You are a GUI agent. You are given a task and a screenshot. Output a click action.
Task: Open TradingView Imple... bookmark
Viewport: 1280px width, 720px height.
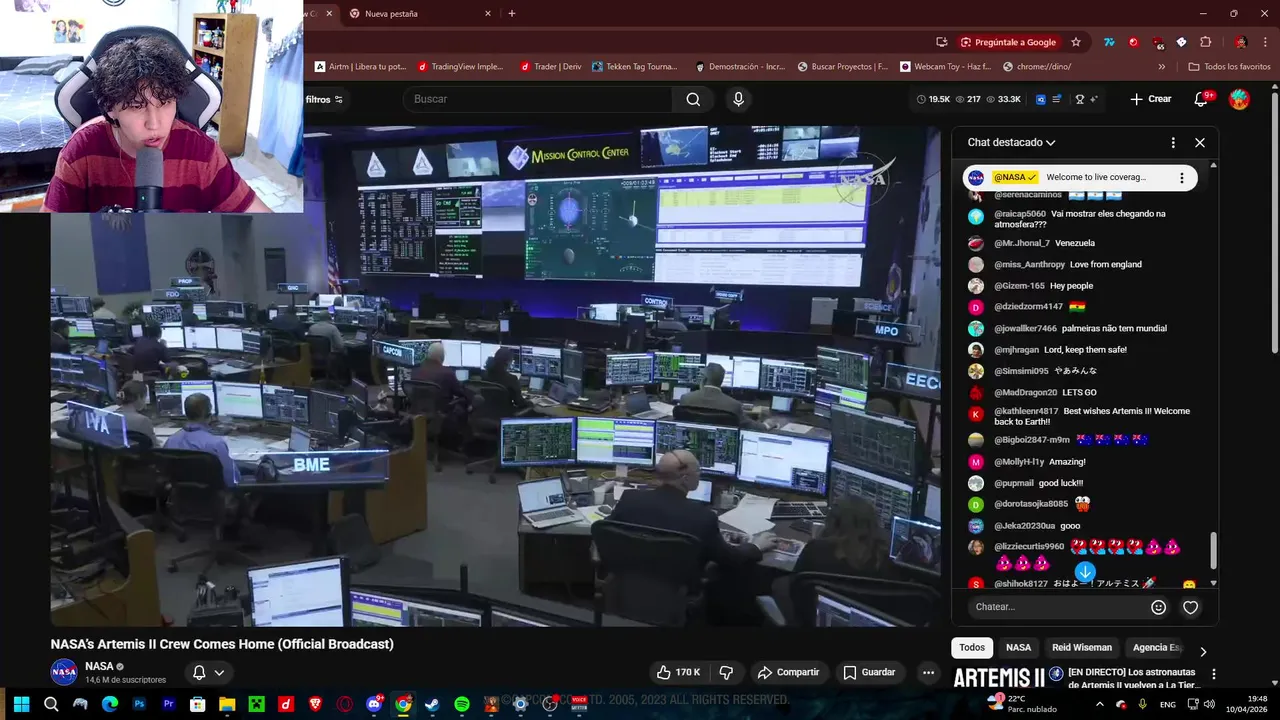click(x=460, y=67)
